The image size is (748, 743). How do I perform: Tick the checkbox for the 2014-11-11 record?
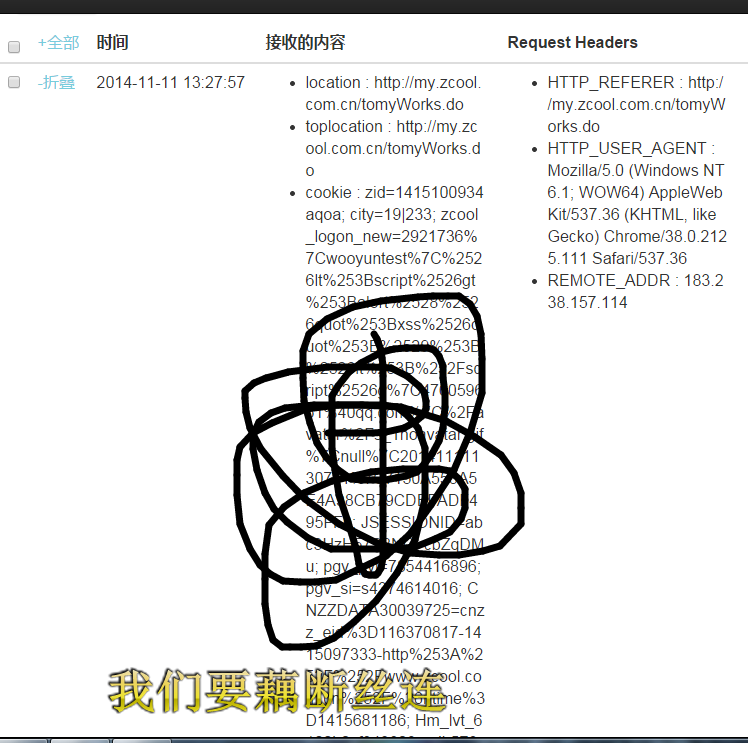14,82
